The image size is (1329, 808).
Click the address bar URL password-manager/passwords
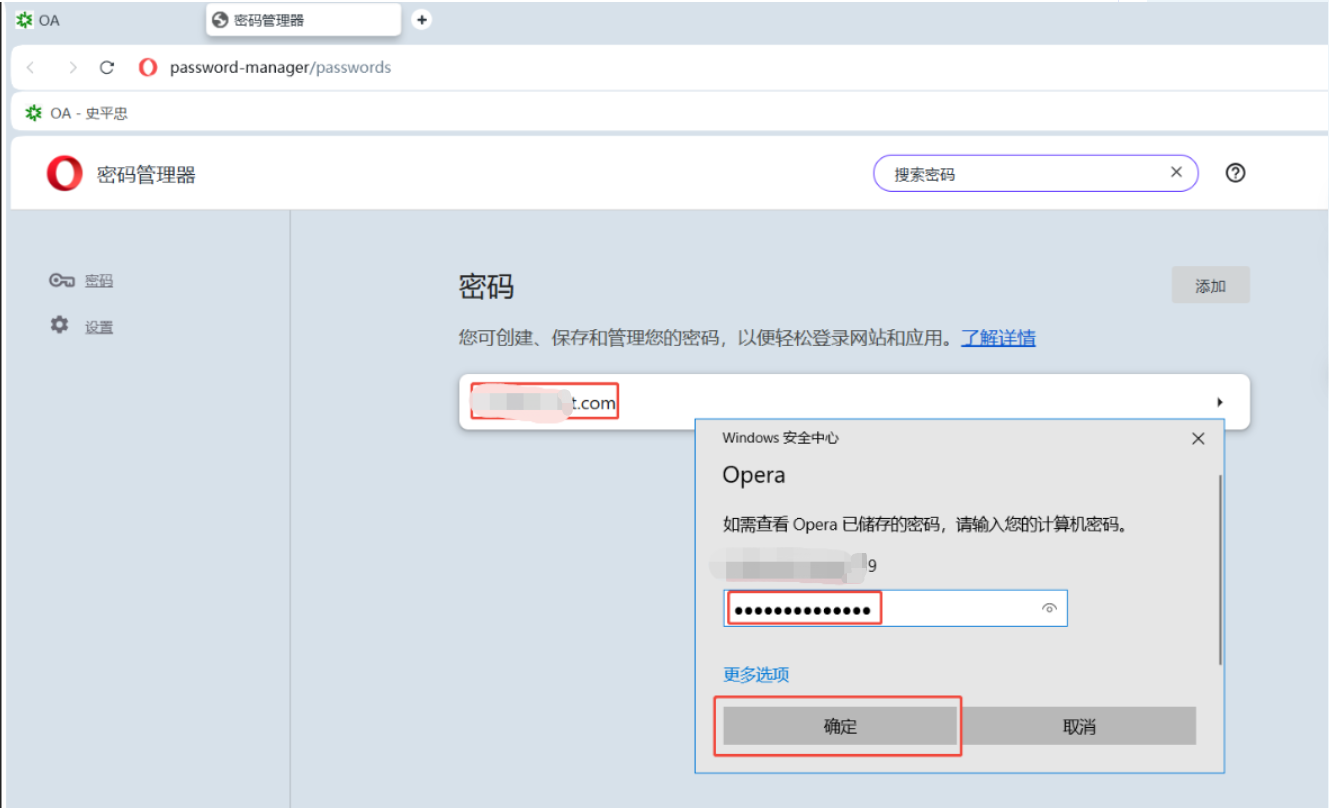(x=280, y=68)
